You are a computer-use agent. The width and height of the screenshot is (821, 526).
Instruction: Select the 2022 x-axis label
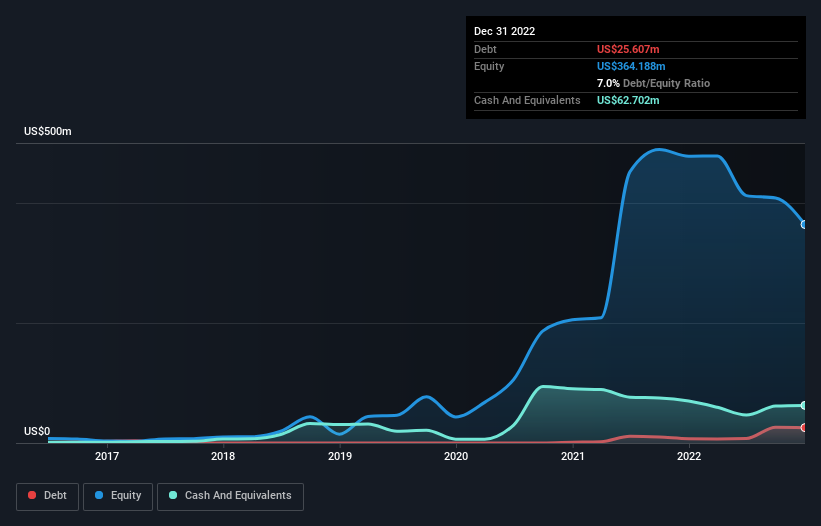(689, 456)
